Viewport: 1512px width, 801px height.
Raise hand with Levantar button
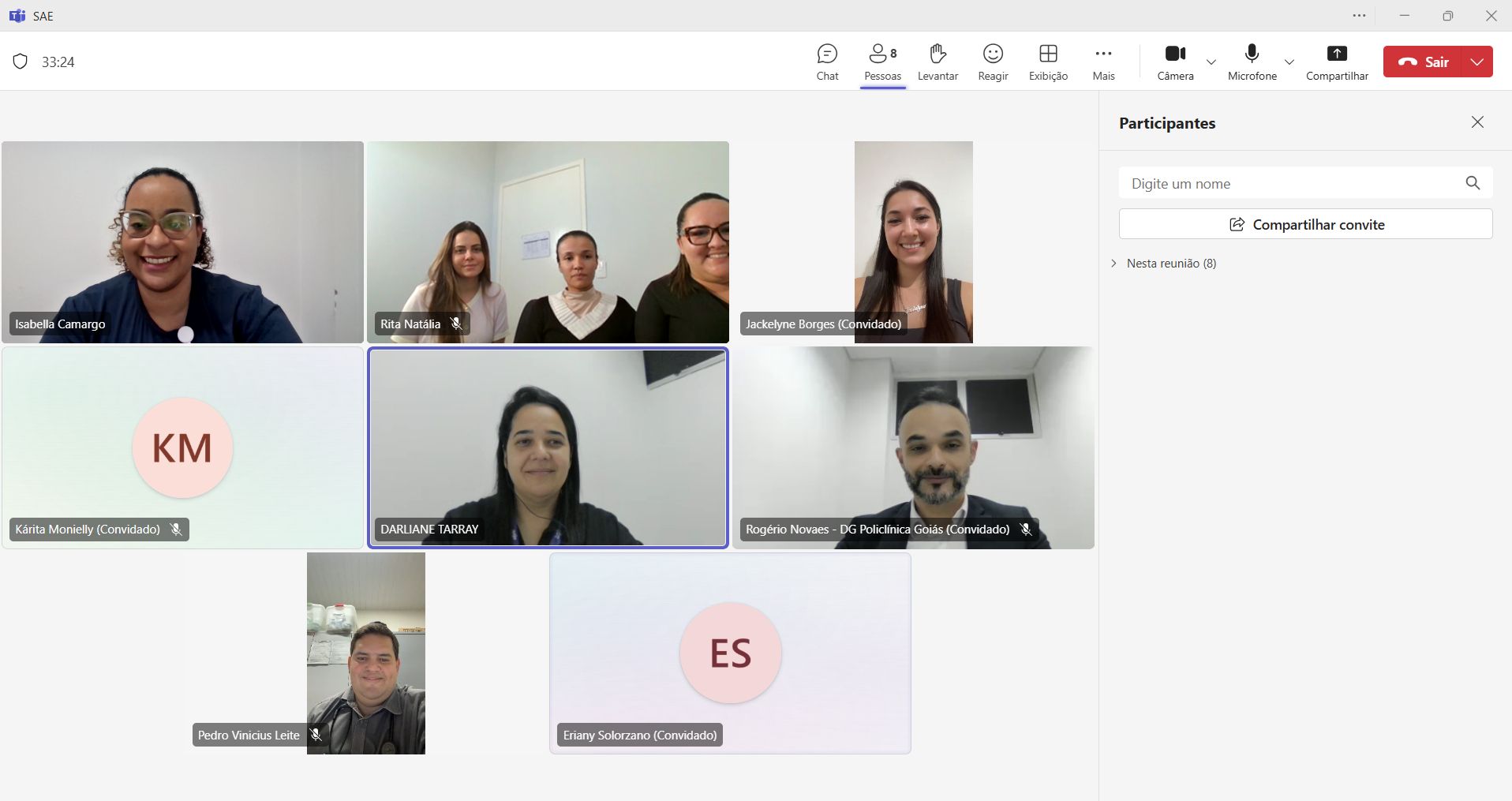click(x=938, y=62)
